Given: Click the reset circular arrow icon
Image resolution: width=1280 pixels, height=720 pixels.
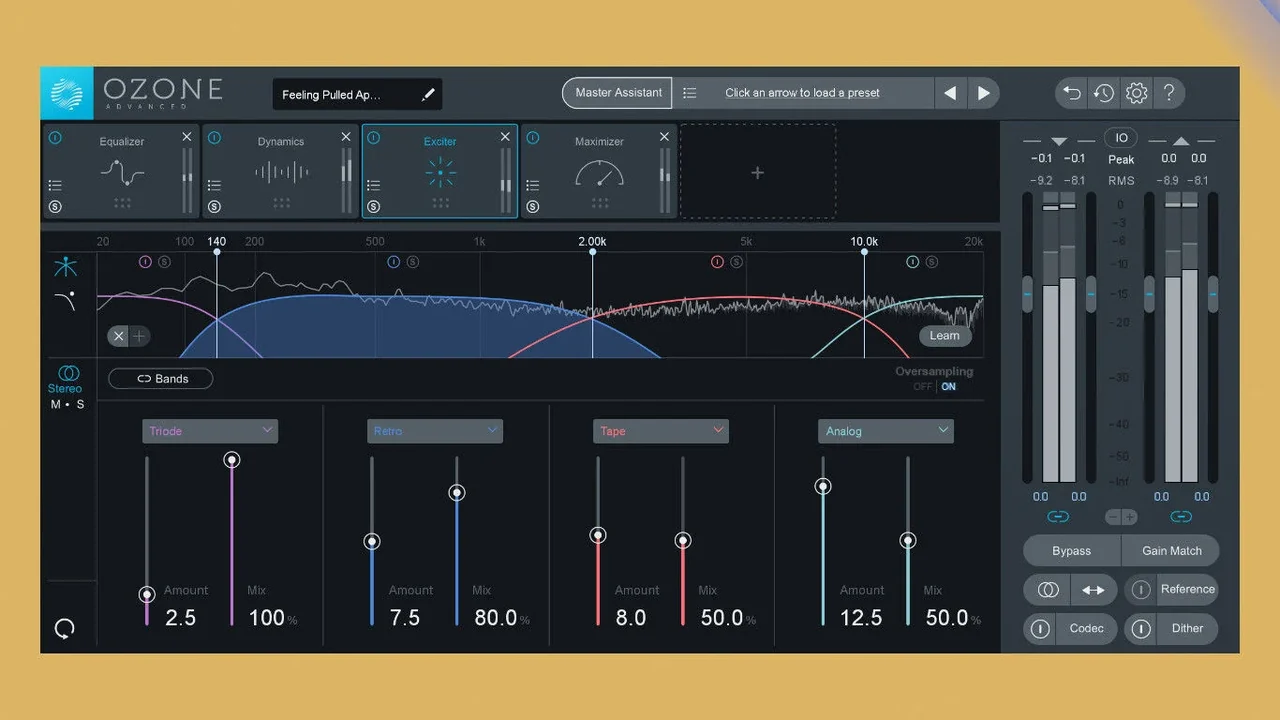Looking at the screenshot, I should [x=64, y=629].
